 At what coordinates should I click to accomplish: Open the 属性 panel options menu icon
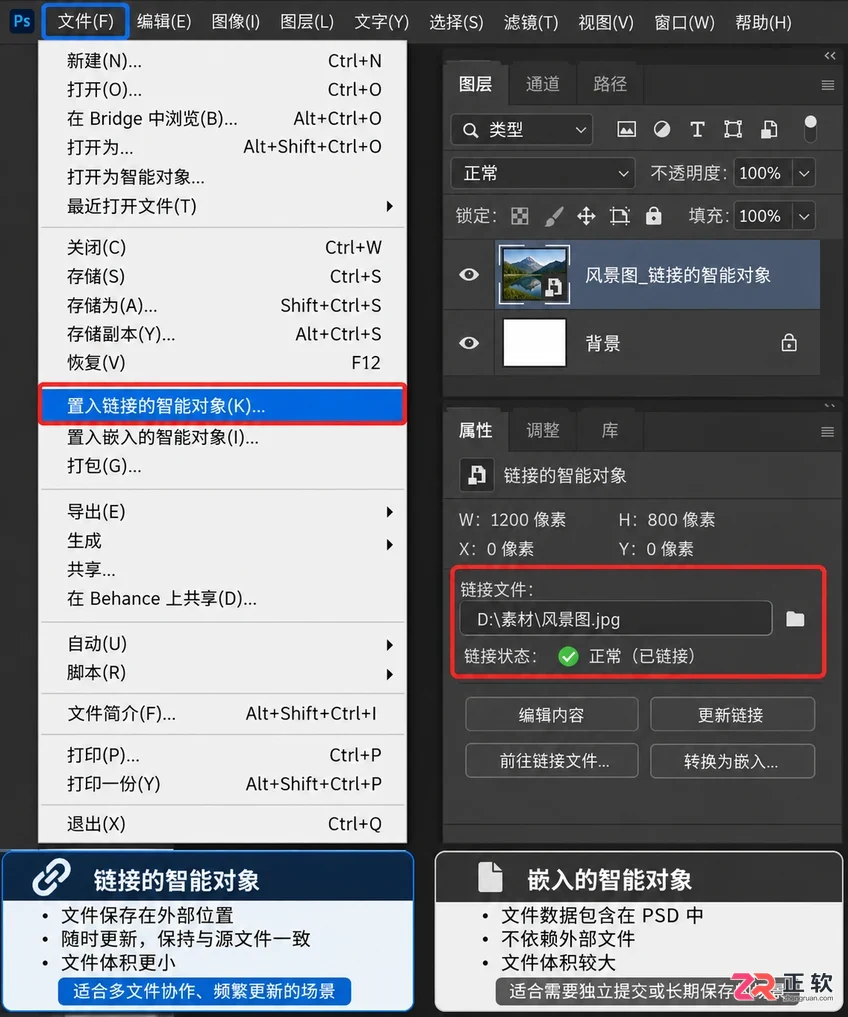pyautogui.click(x=827, y=431)
